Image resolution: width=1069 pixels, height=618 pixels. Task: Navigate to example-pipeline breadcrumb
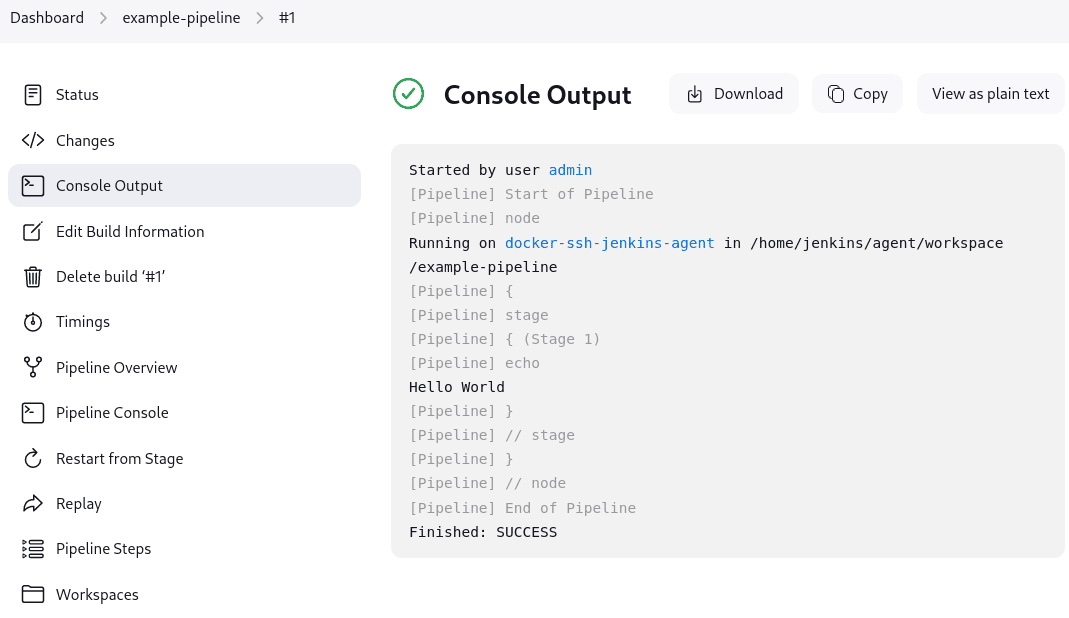181,18
